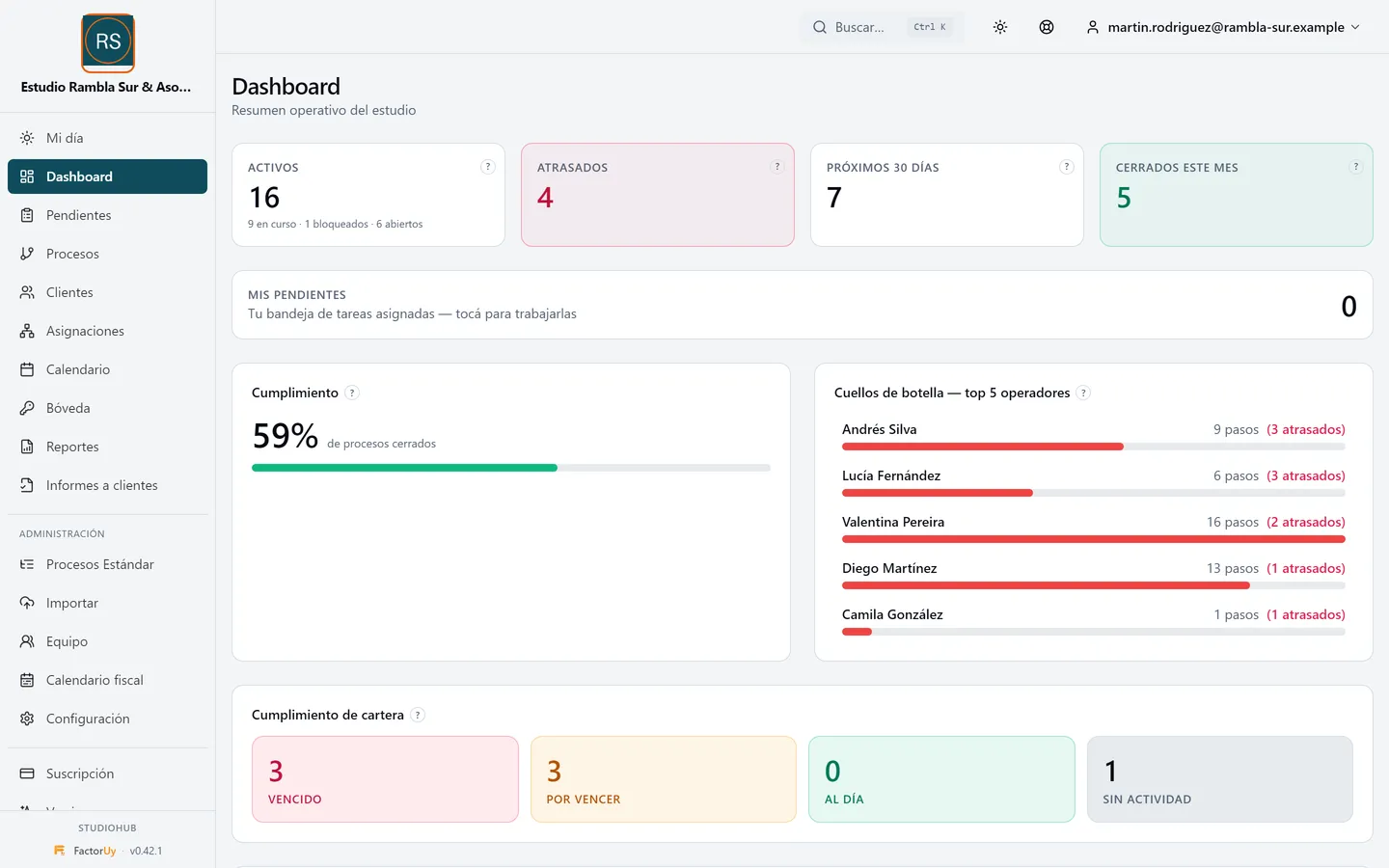Click the Informes a clientes icon
Viewport: 1389px width, 868px height.
[27, 485]
